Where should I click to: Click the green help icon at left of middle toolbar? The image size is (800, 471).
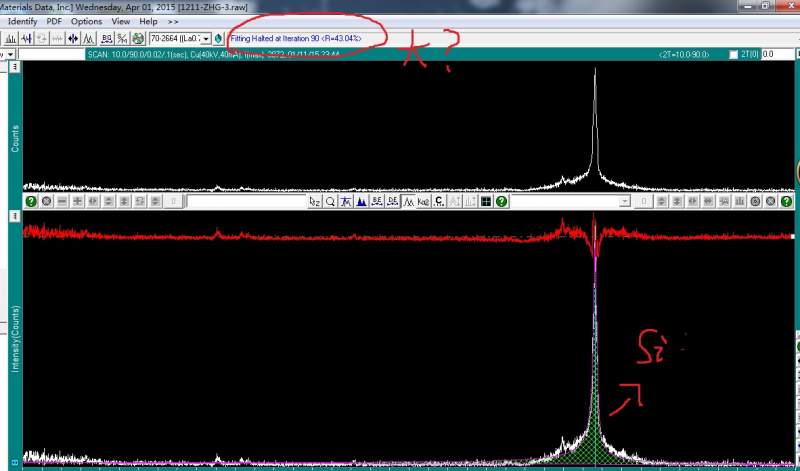pos(31,201)
